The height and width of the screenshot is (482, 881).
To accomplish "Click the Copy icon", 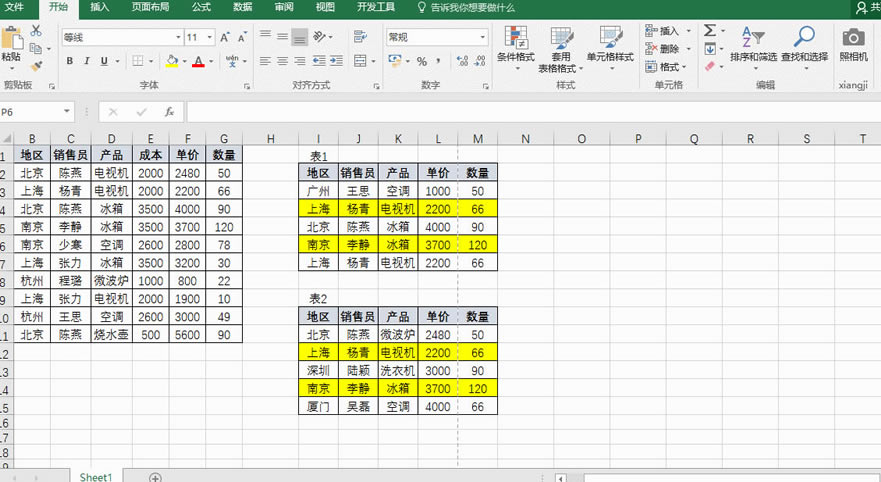I will [36, 48].
